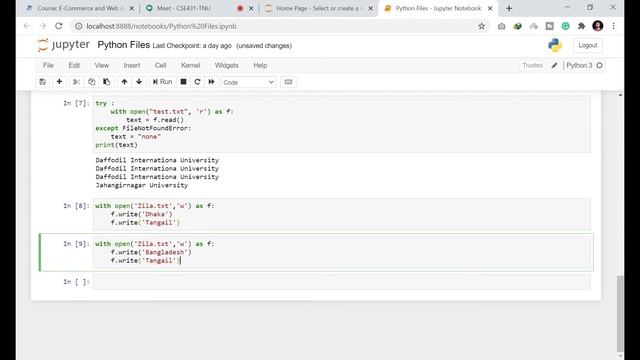Run the selected cell
640x360 pixels.
click(162, 82)
